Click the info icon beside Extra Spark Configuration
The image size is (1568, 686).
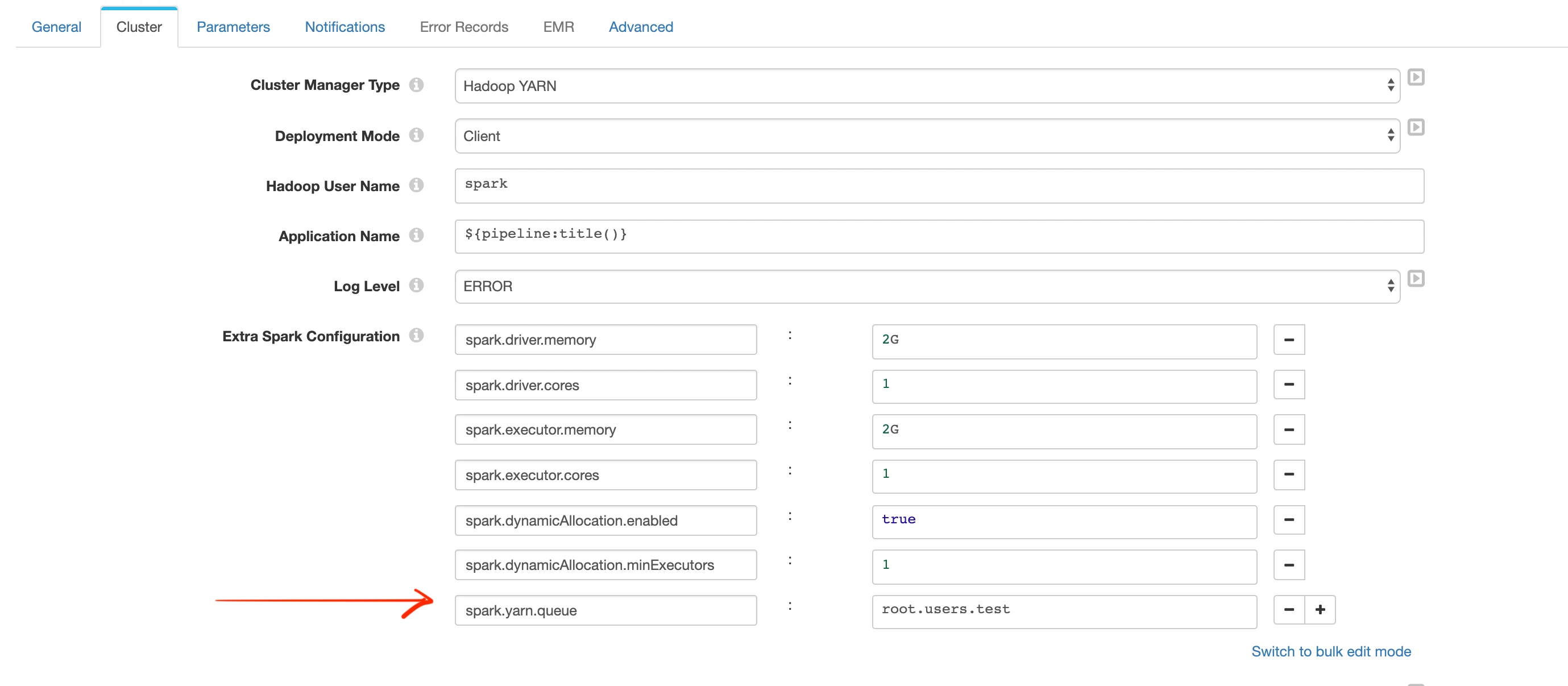(x=416, y=336)
